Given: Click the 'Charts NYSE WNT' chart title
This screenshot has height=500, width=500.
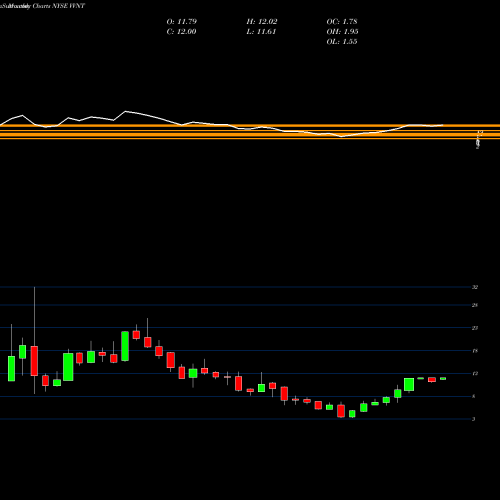Looking at the screenshot, I should point(59,6).
